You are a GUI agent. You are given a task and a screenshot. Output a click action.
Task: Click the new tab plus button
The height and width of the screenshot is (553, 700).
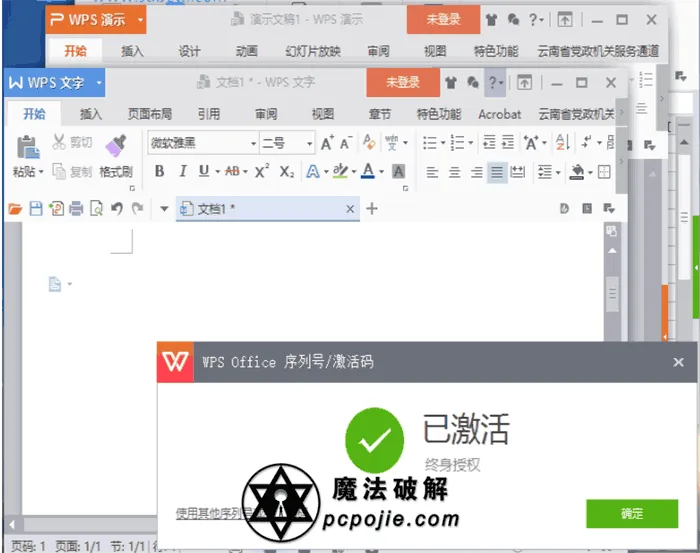pos(372,208)
